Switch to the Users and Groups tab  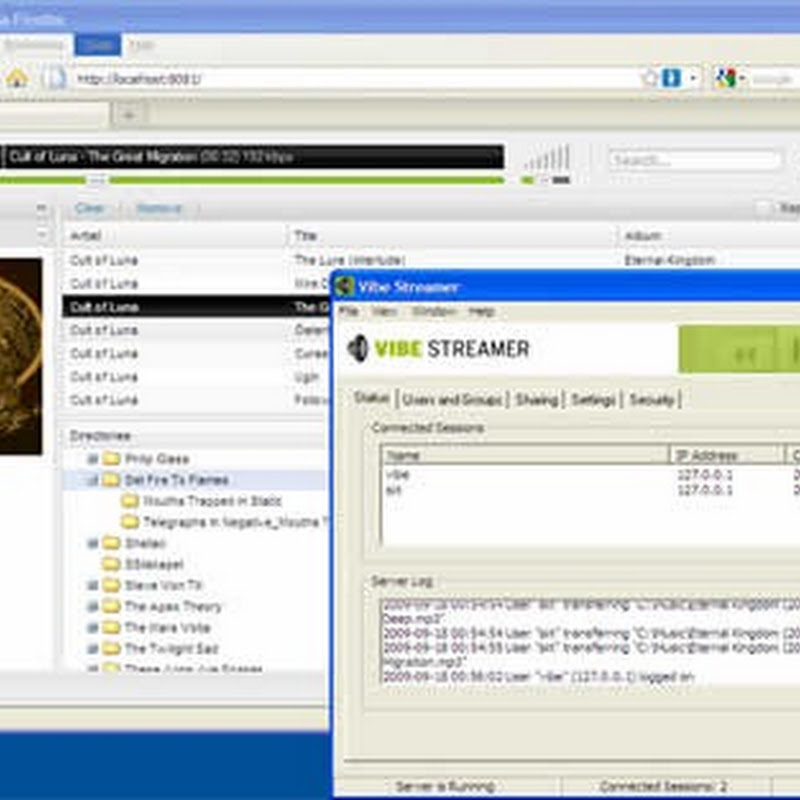(x=452, y=399)
